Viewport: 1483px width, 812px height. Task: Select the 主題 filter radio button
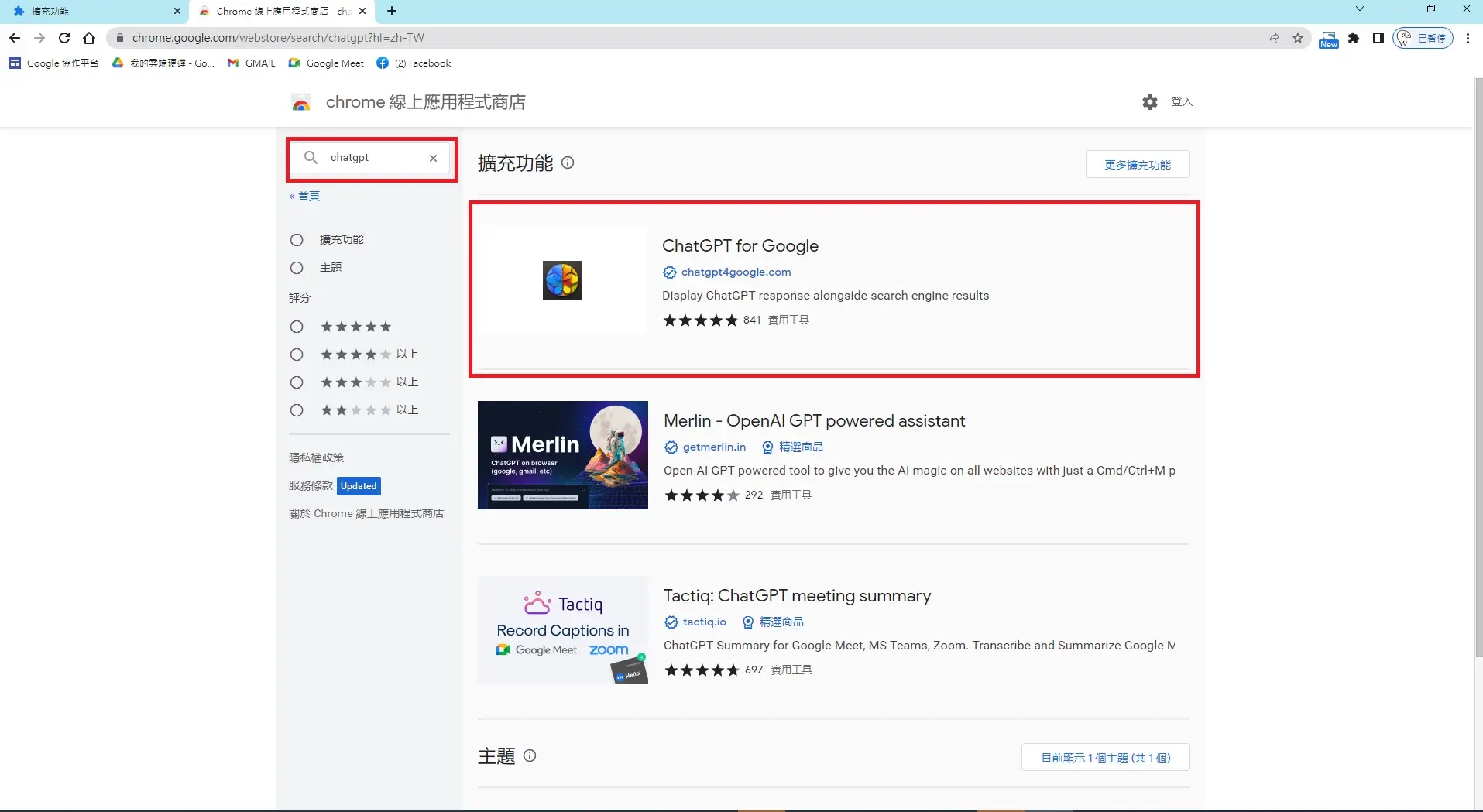click(297, 268)
